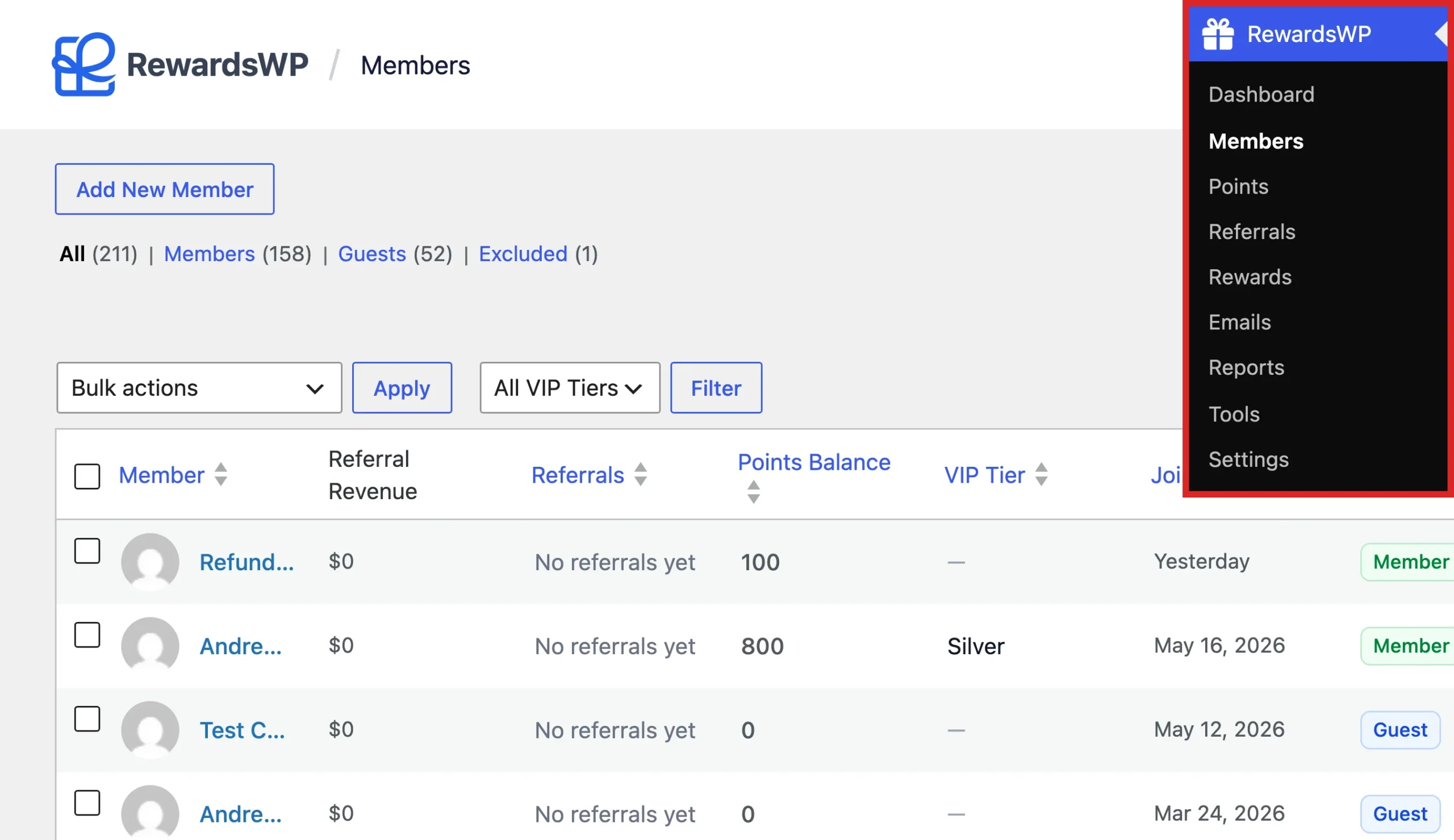Open Emails in the sidebar menu

[x=1239, y=322]
